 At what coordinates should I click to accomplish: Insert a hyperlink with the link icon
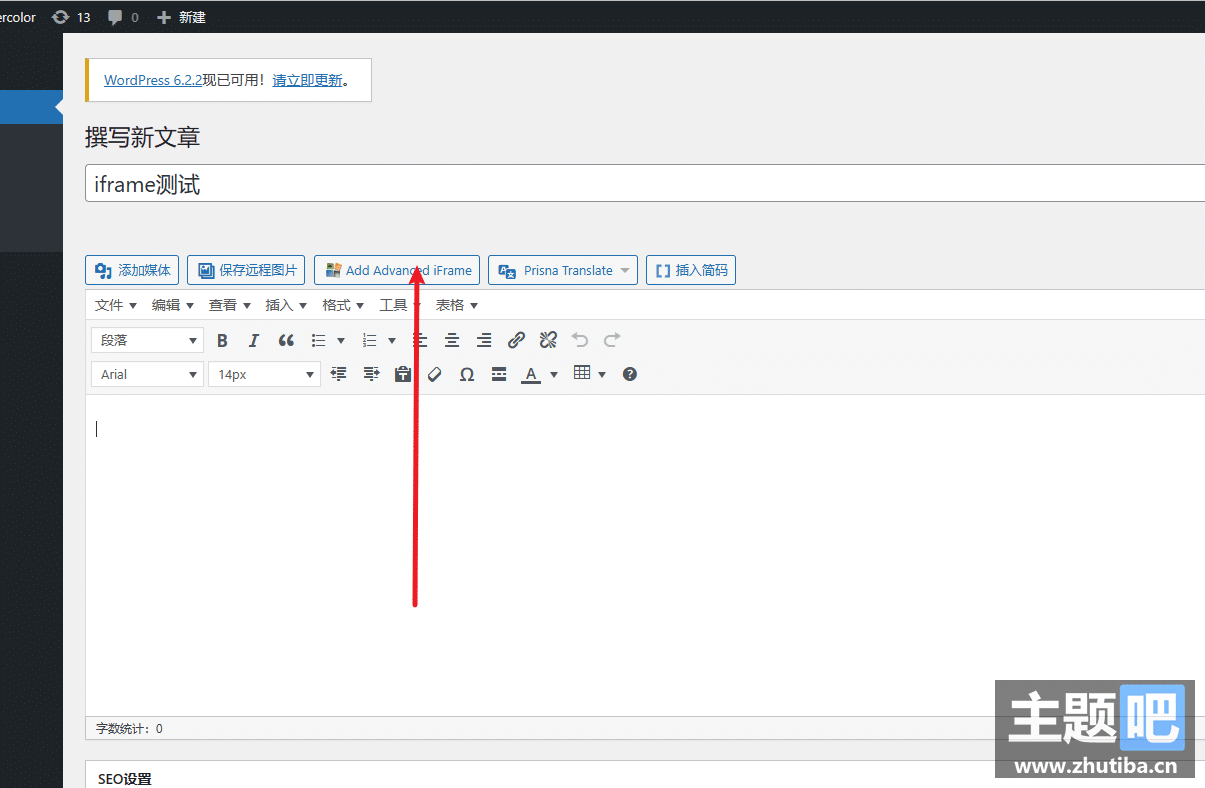(x=516, y=341)
